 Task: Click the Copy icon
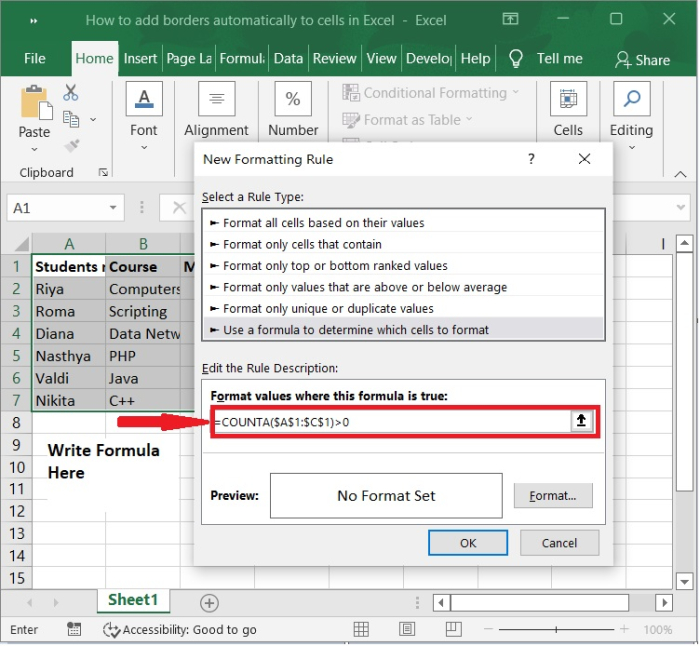pyautogui.click(x=71, y=119)
